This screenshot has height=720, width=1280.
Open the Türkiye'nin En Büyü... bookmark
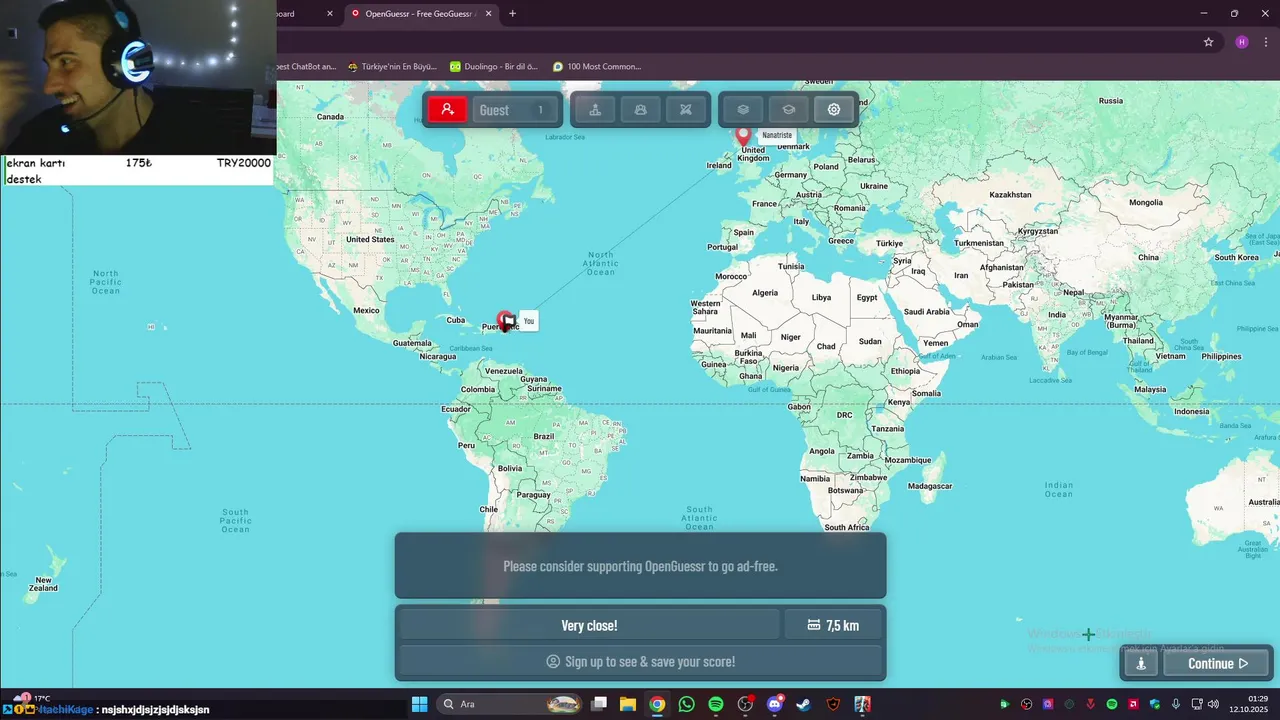point(392,67)
